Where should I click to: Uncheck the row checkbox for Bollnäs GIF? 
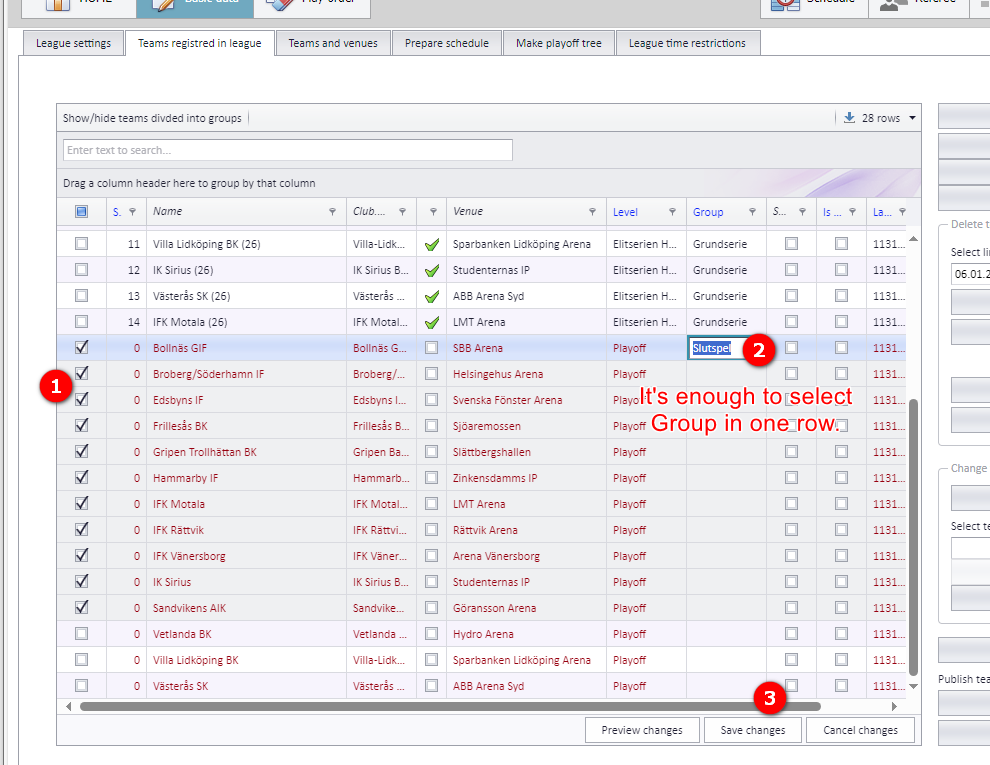pyautogui.click(x=81, y=347)
